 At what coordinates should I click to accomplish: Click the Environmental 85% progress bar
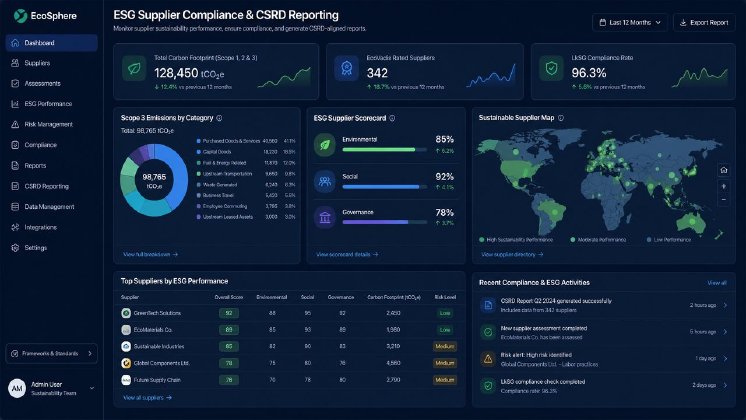click(384, 150)
